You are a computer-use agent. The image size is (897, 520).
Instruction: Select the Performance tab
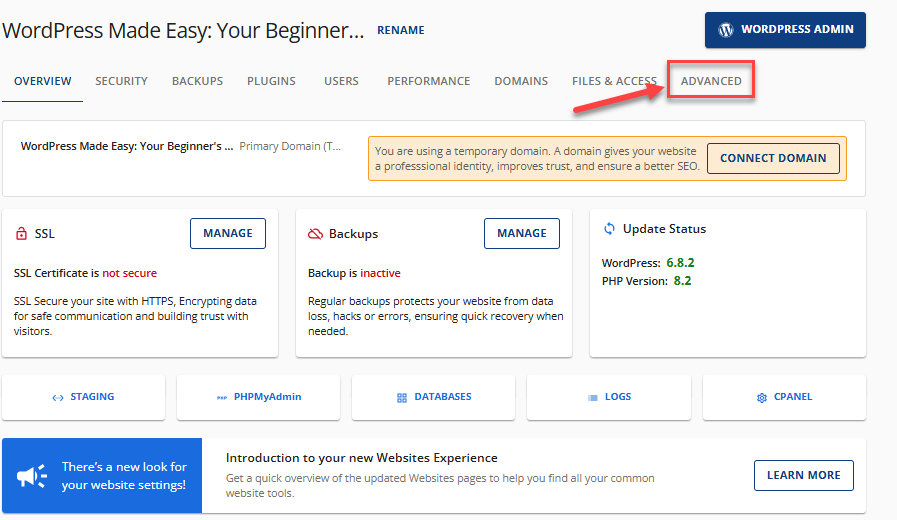428,81
